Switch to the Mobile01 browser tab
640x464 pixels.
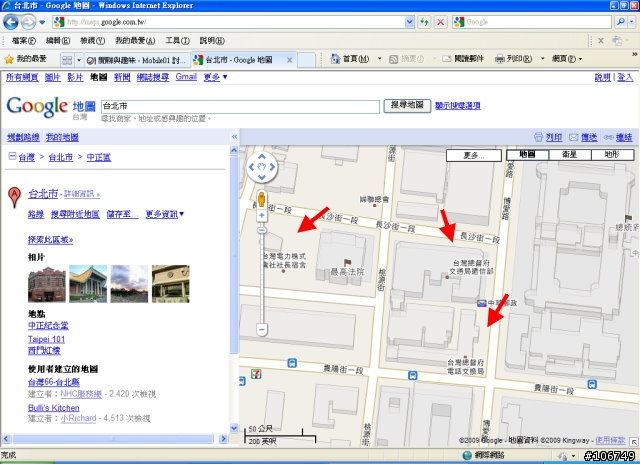[x=137, y=60]
